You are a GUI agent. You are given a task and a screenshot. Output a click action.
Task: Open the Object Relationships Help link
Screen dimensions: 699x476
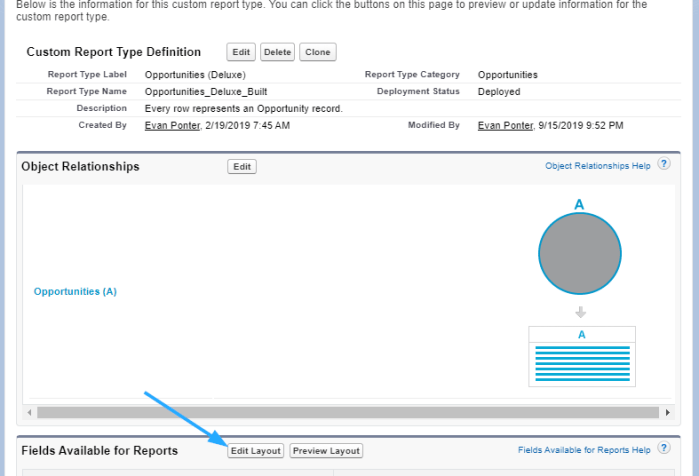[x=598, y=166]
